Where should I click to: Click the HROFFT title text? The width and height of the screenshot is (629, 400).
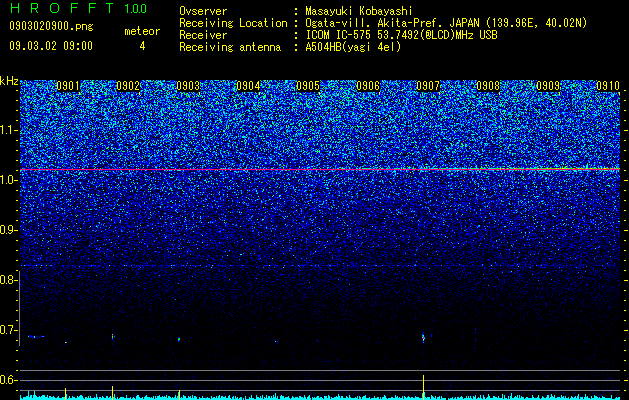click(x=62, y=8)
